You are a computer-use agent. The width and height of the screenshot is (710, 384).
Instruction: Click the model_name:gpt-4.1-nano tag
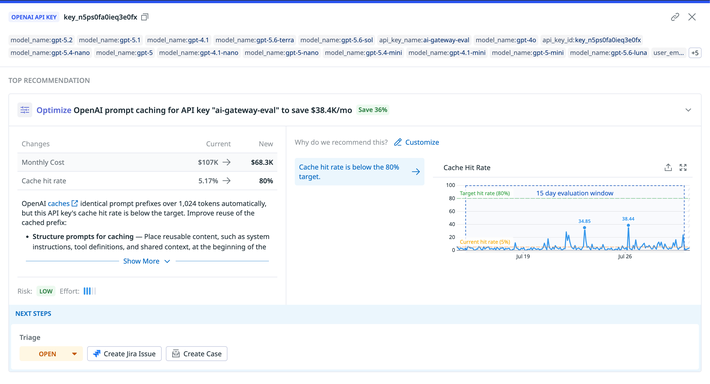(198, 53)
